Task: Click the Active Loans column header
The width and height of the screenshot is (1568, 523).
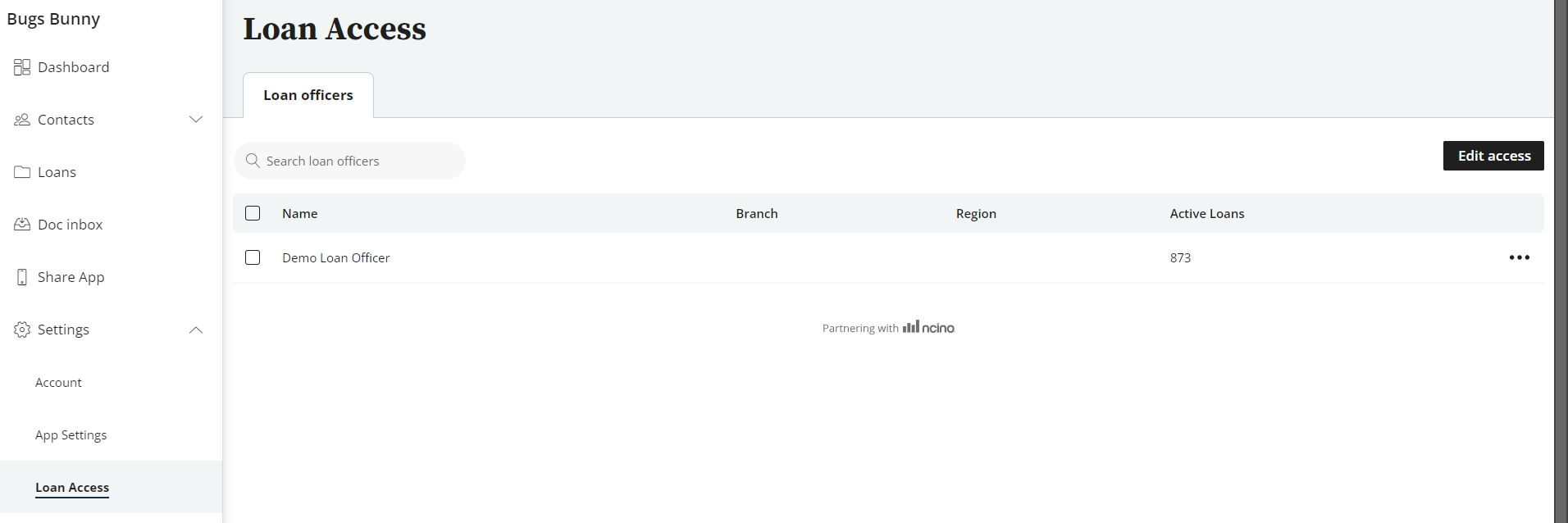Action: pos(1207,213)
